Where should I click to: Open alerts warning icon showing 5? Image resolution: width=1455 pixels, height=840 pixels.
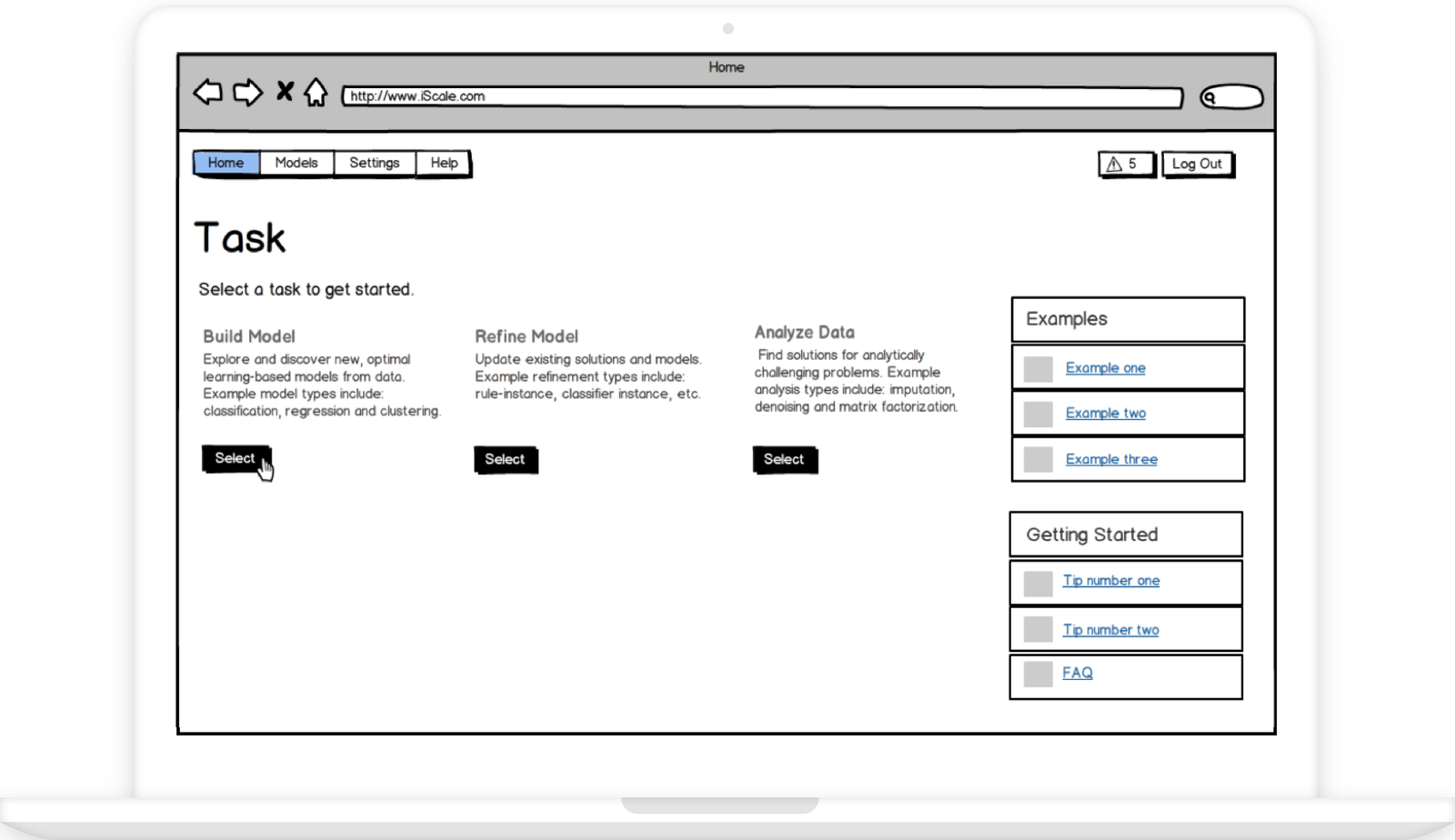1125,165
